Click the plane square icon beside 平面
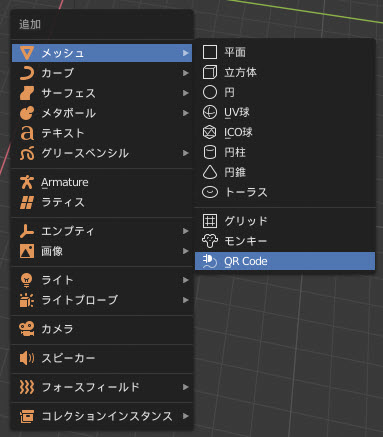This screenshot has height=437, width=383. [210, 52]
